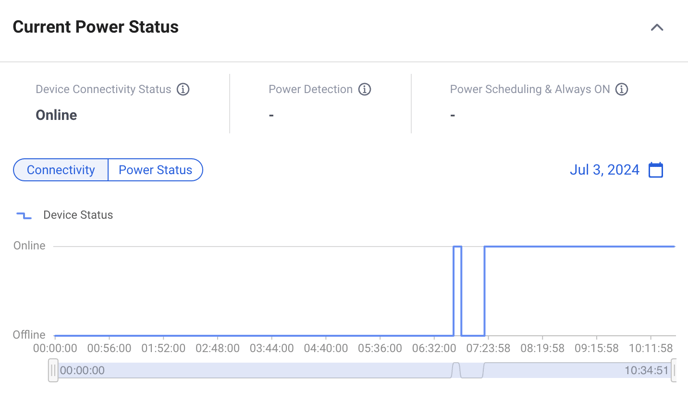
Task: Click the Device Connectivity Status label
Action: 103,89
